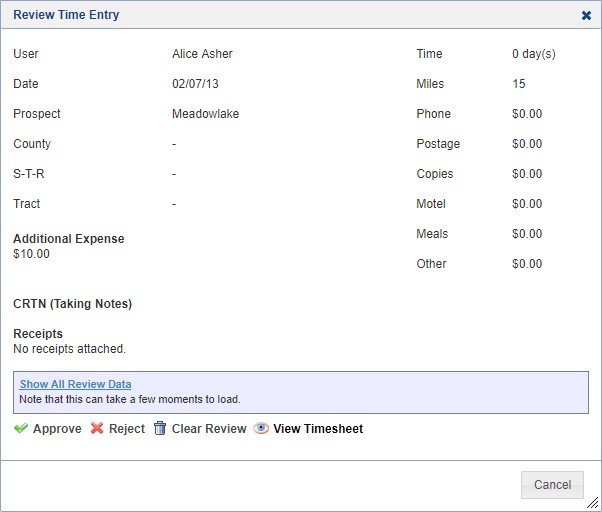
Task: Click the Other amount $0.00
Action: tap(527, 264)
